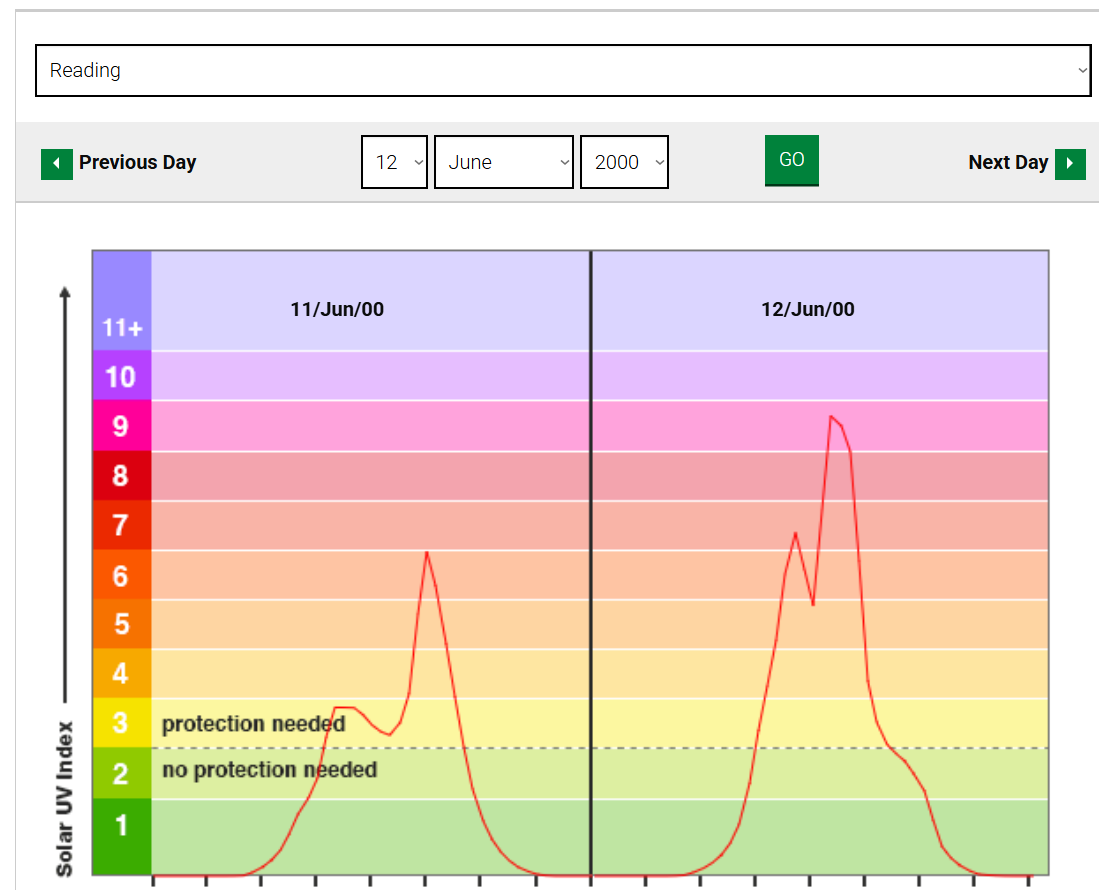Click the UV index 7 swatch
This screenshot has width=1099, height=890.
(122, 525)
